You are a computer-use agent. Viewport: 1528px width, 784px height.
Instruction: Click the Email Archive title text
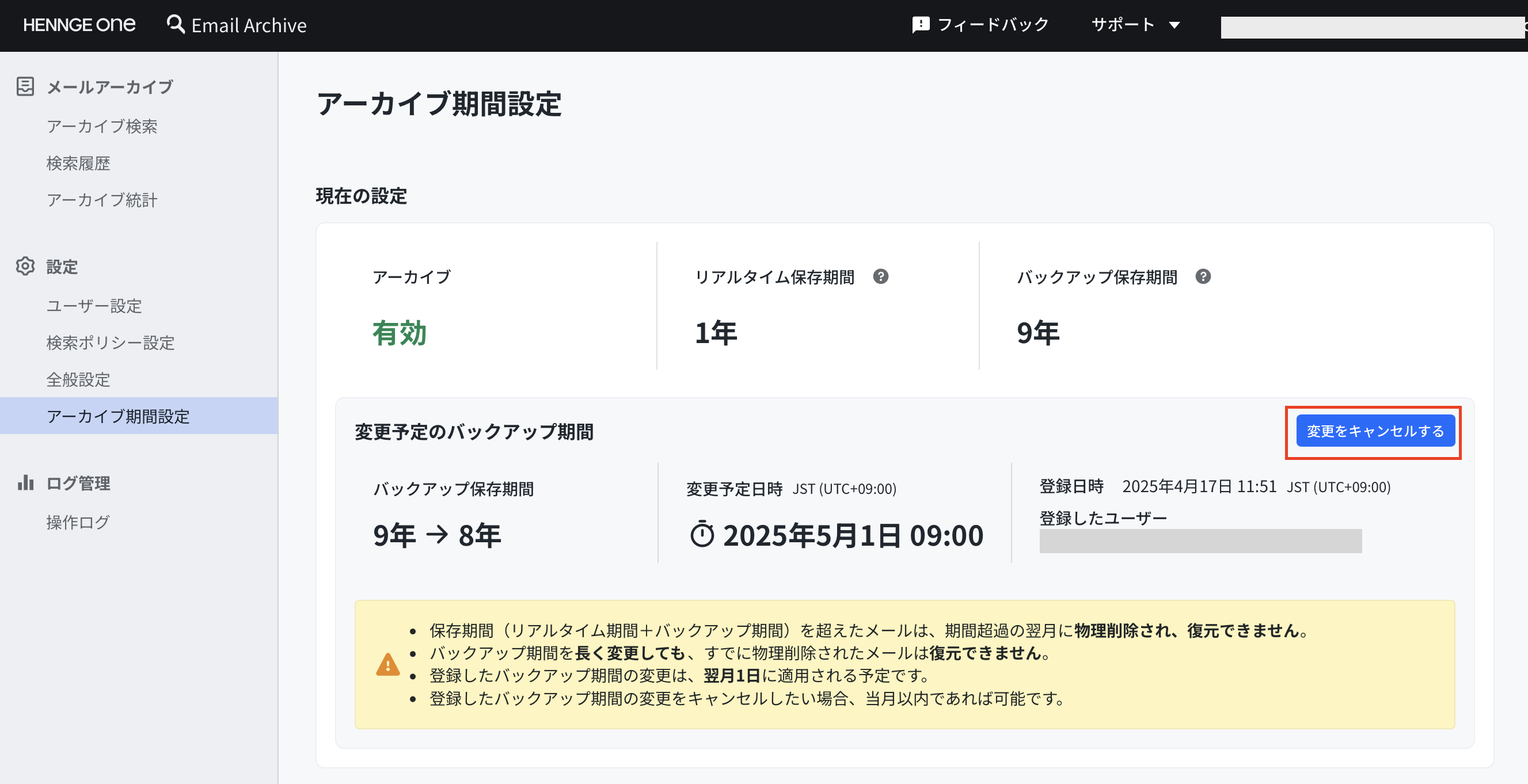(x=249, y=25)
